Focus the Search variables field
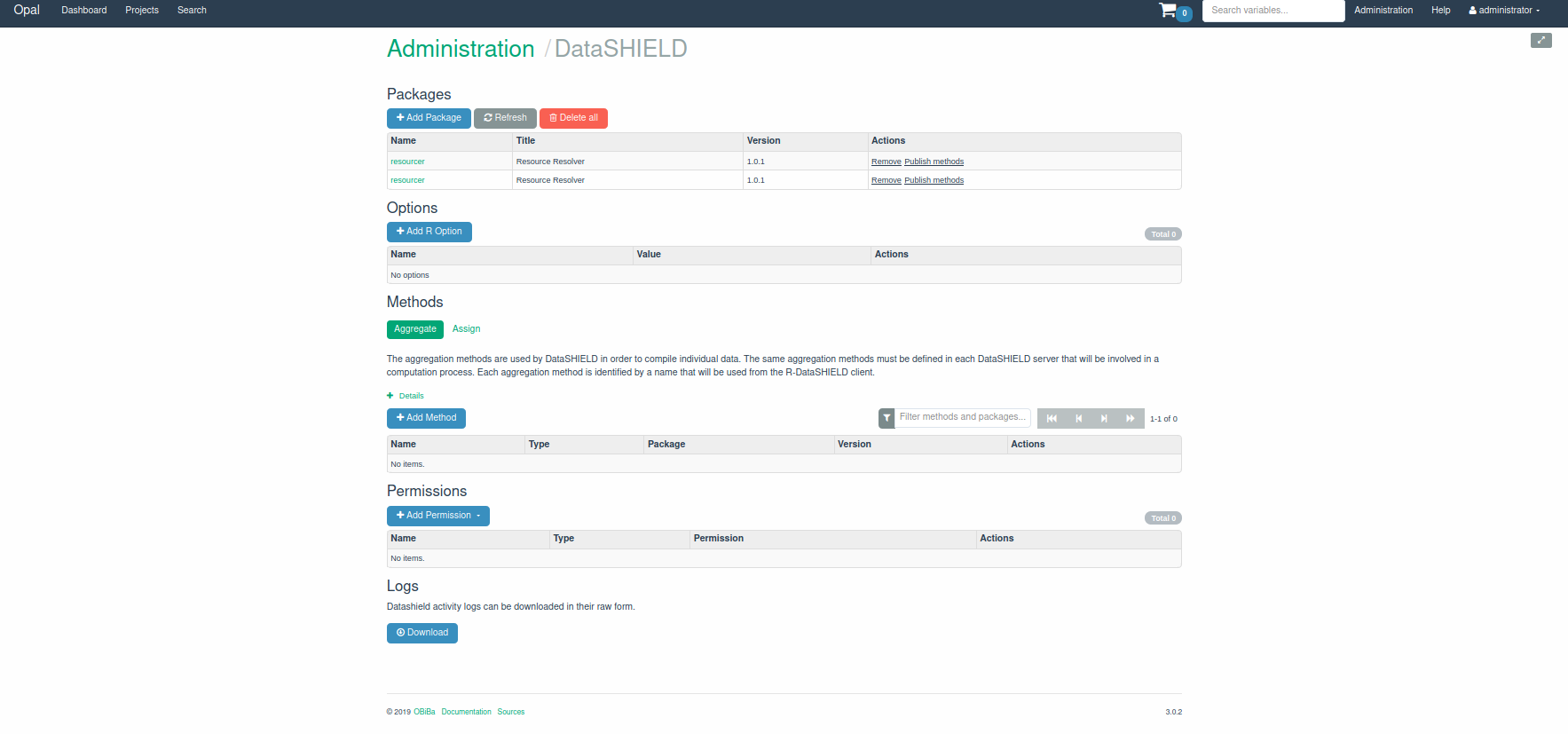1568x734 pixels. pyautogui.click(x=1273, y=11)
